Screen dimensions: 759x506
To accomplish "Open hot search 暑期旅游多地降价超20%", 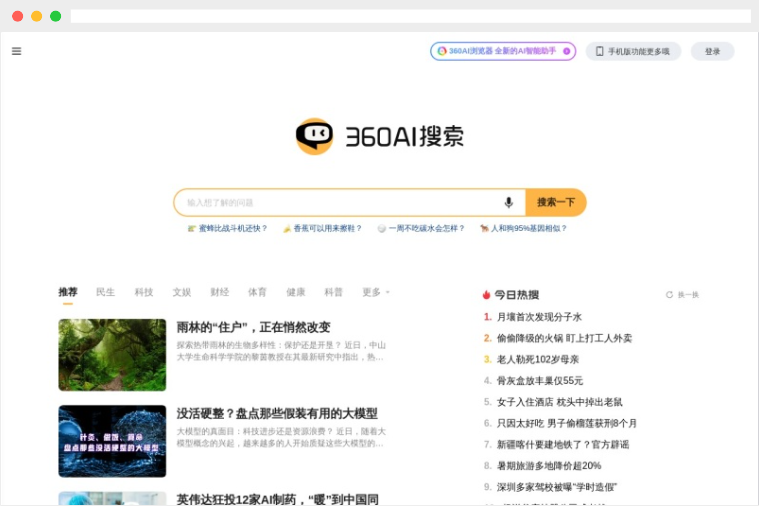I will 549,466.
